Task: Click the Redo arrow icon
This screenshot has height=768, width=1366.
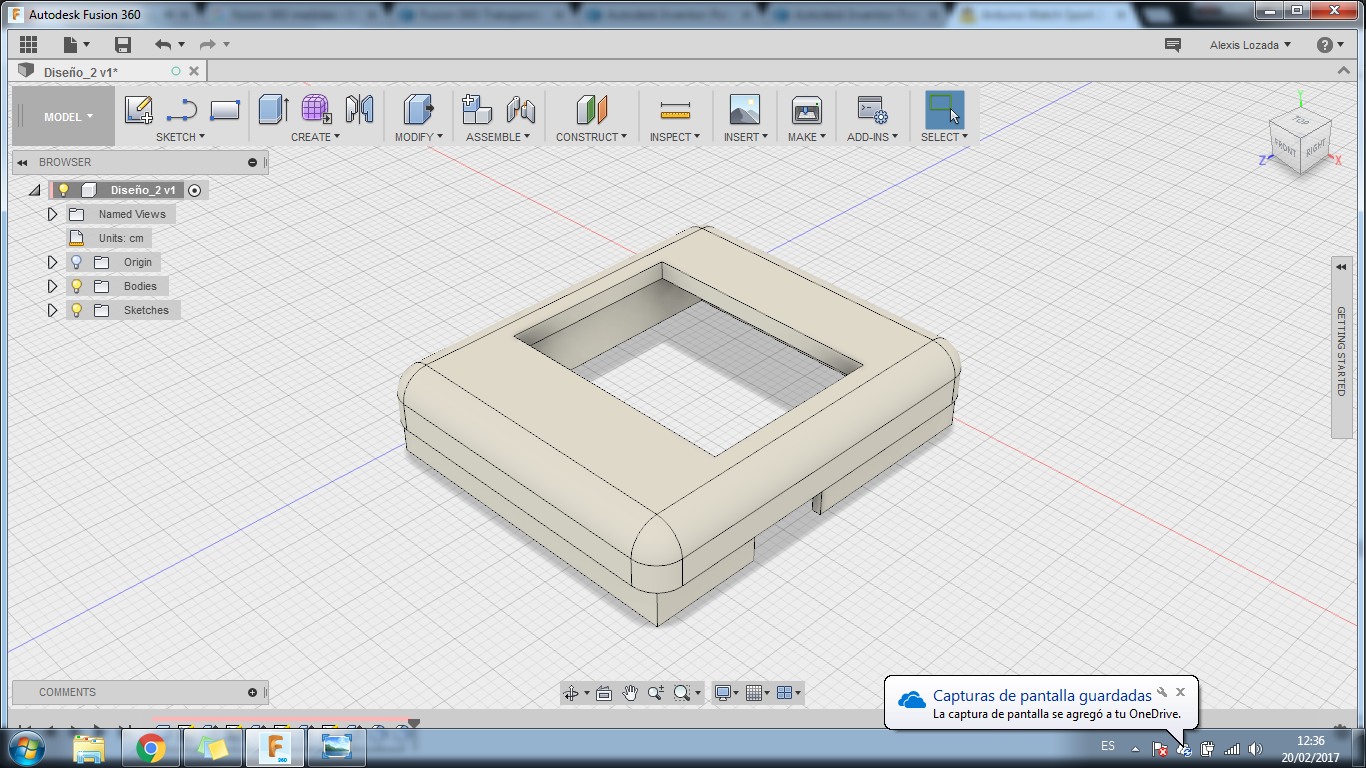Action: click(x=207, y=45)
